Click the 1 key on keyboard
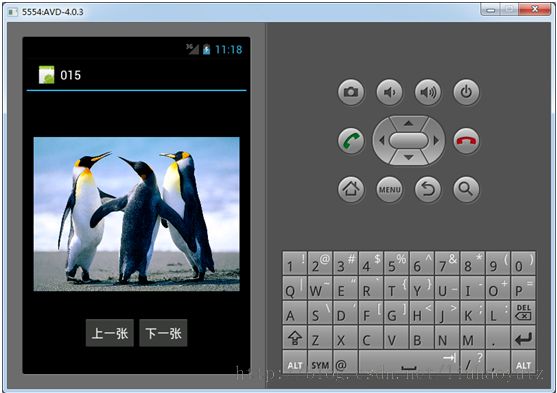Image resolution: width=557 pixels, height=393 pixels. (295, 263)
